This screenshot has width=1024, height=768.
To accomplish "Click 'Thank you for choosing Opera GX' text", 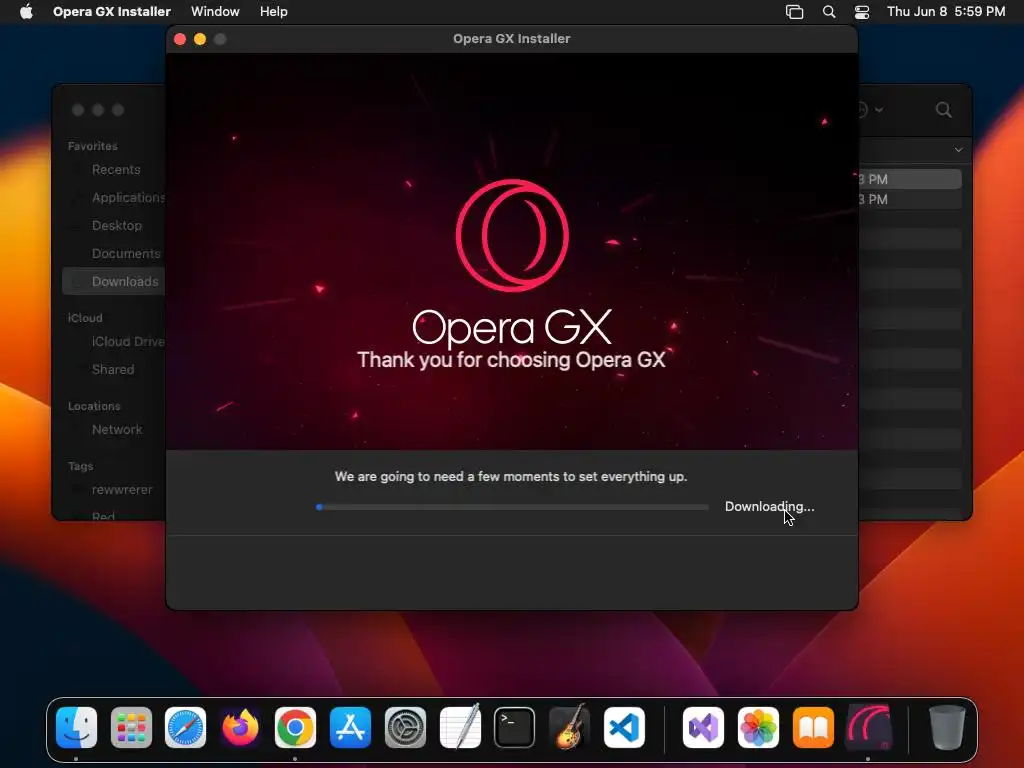I will pos(511,360).
